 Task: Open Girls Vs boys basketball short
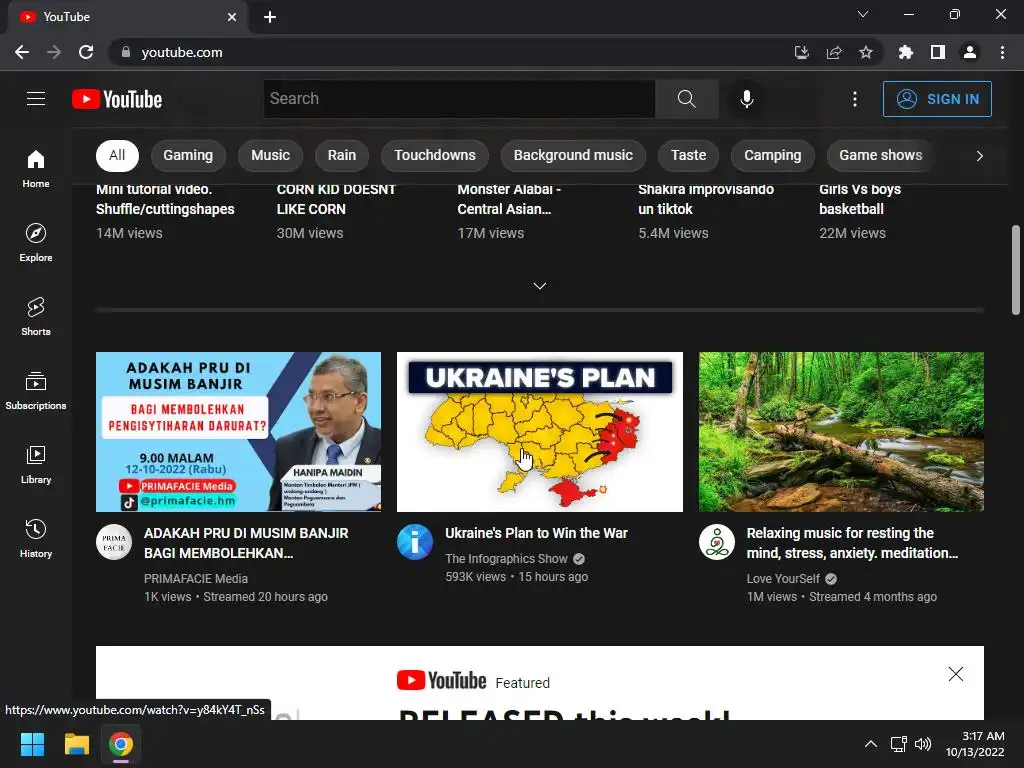[860, 199]
